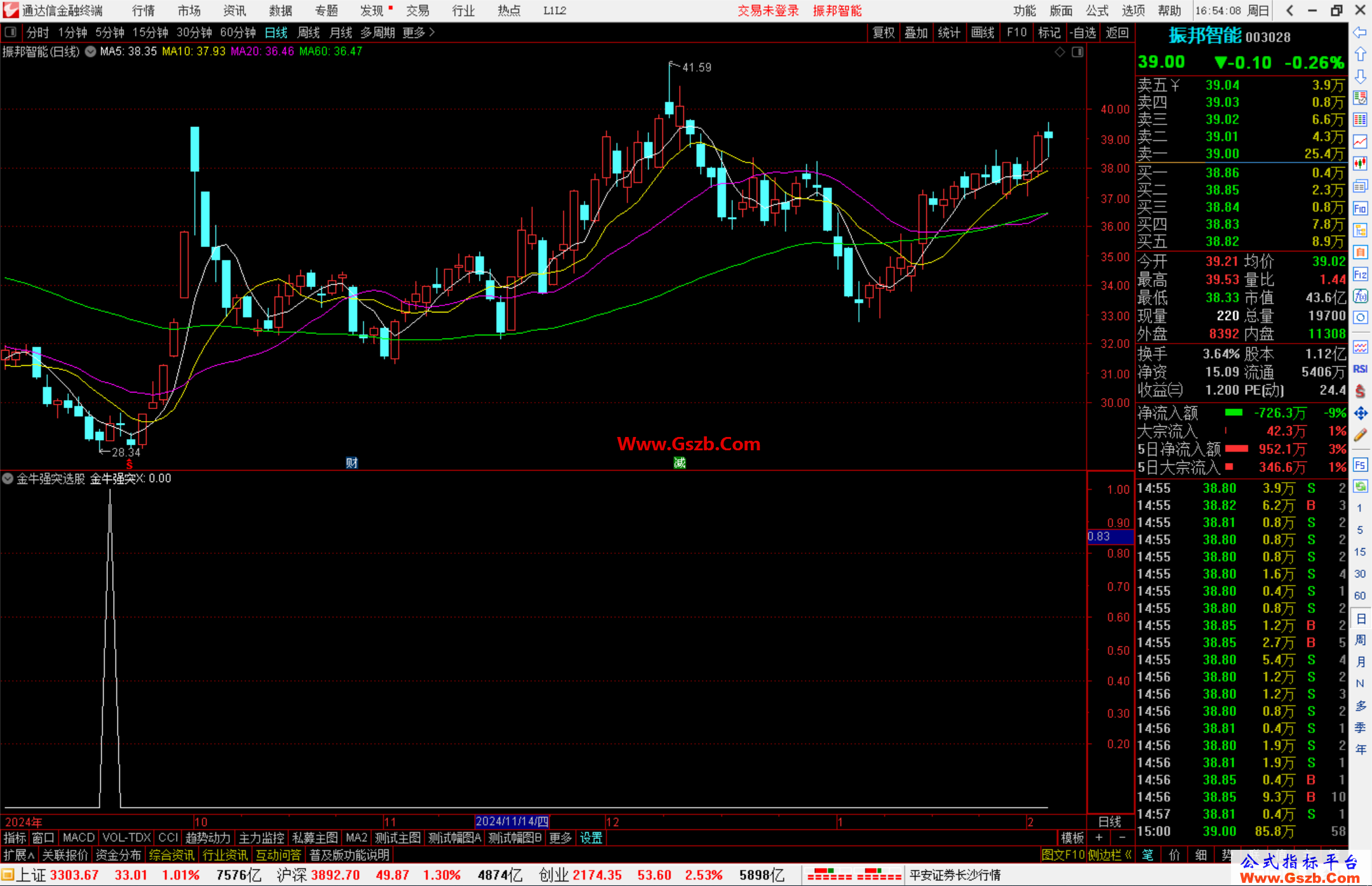The image size is (1372, 886).
Task: Click the 设置 settings button
Action: coord(591,838)
